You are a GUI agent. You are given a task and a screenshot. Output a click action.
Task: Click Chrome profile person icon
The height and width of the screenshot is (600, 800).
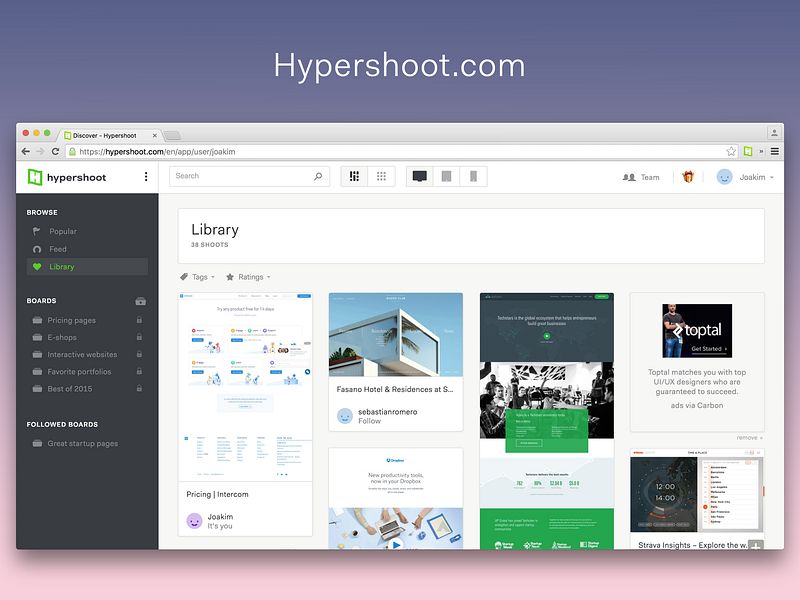coord(774,133)
